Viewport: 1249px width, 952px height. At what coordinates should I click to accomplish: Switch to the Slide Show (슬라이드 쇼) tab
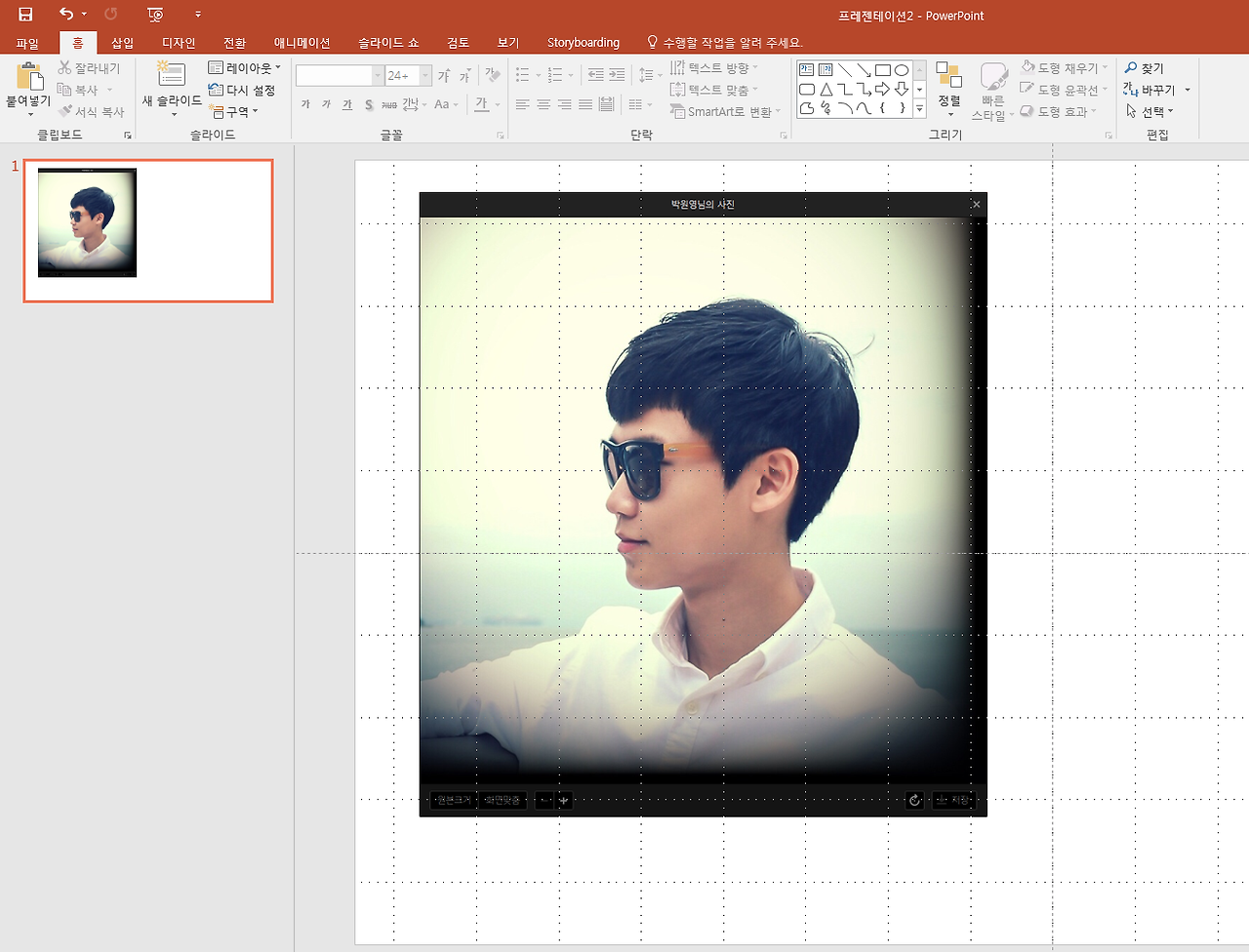(388, 43)
